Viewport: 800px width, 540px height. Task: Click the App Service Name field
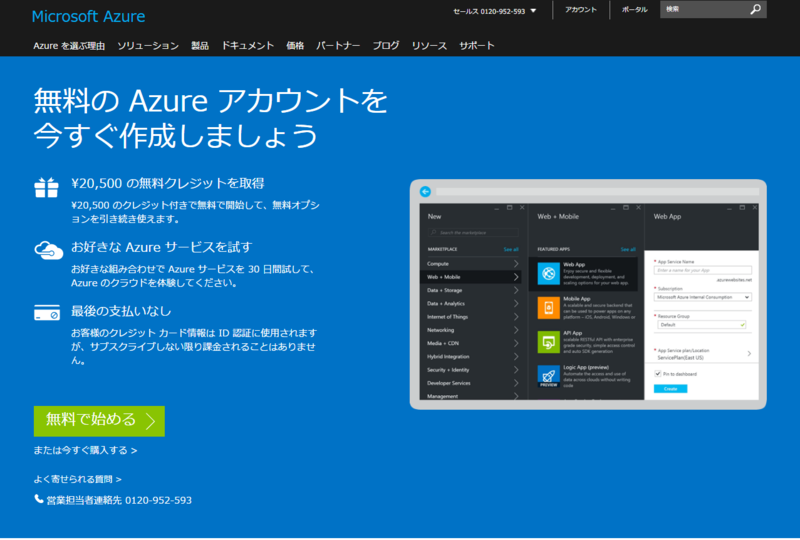[703, 271]
